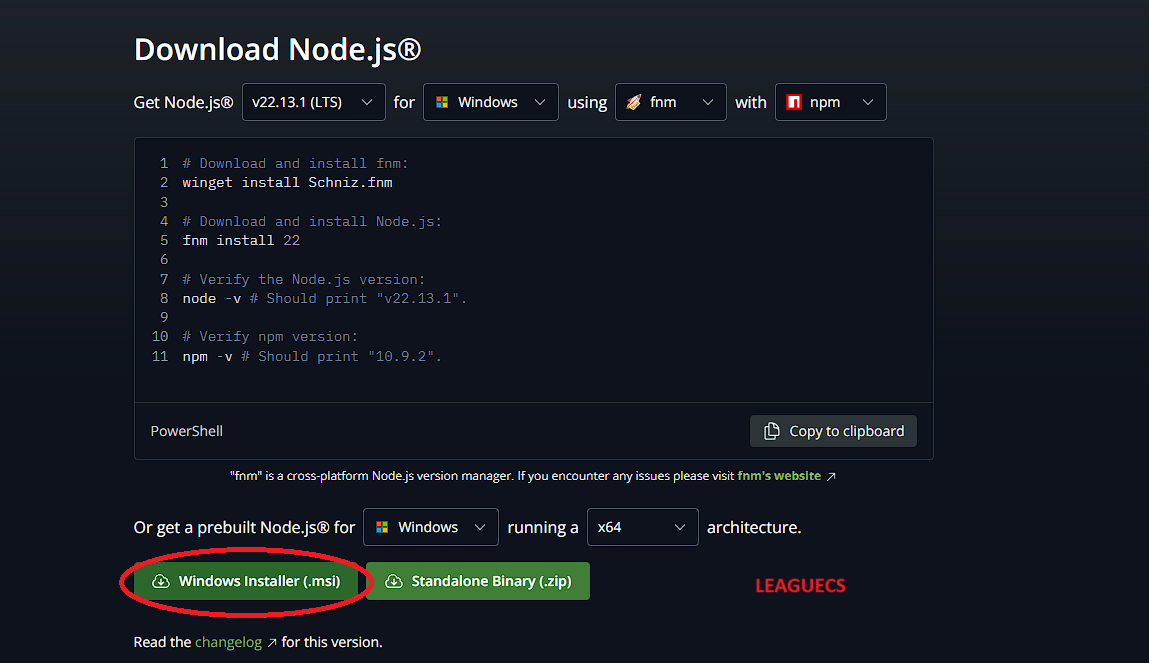Screen dimensions: 1149x663
Task: Click the PowerShell label under the code
Action: pos(187,431)
